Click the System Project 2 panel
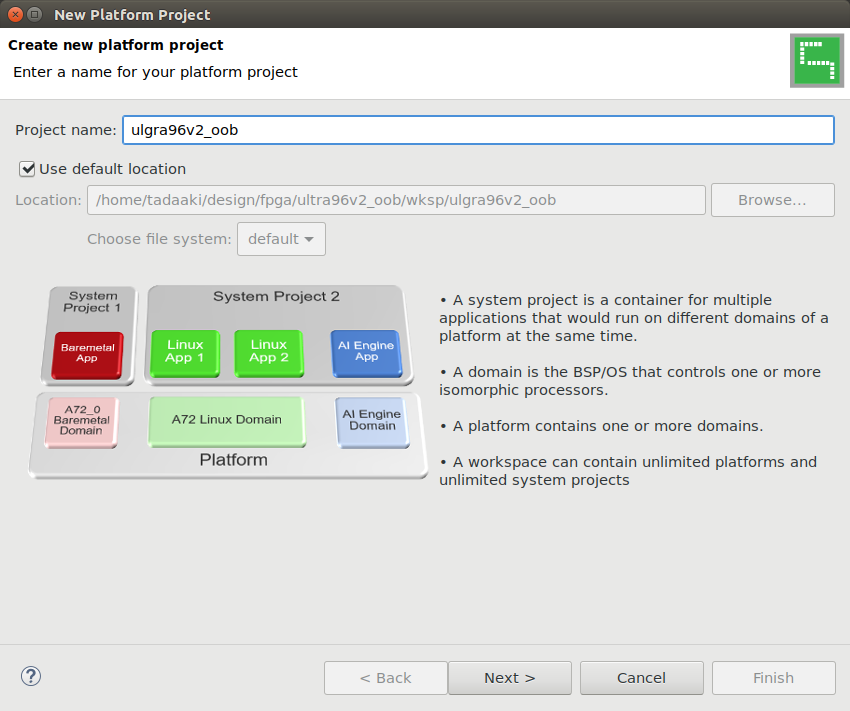The height and width of the screenshot is (711, 850). 276,297
